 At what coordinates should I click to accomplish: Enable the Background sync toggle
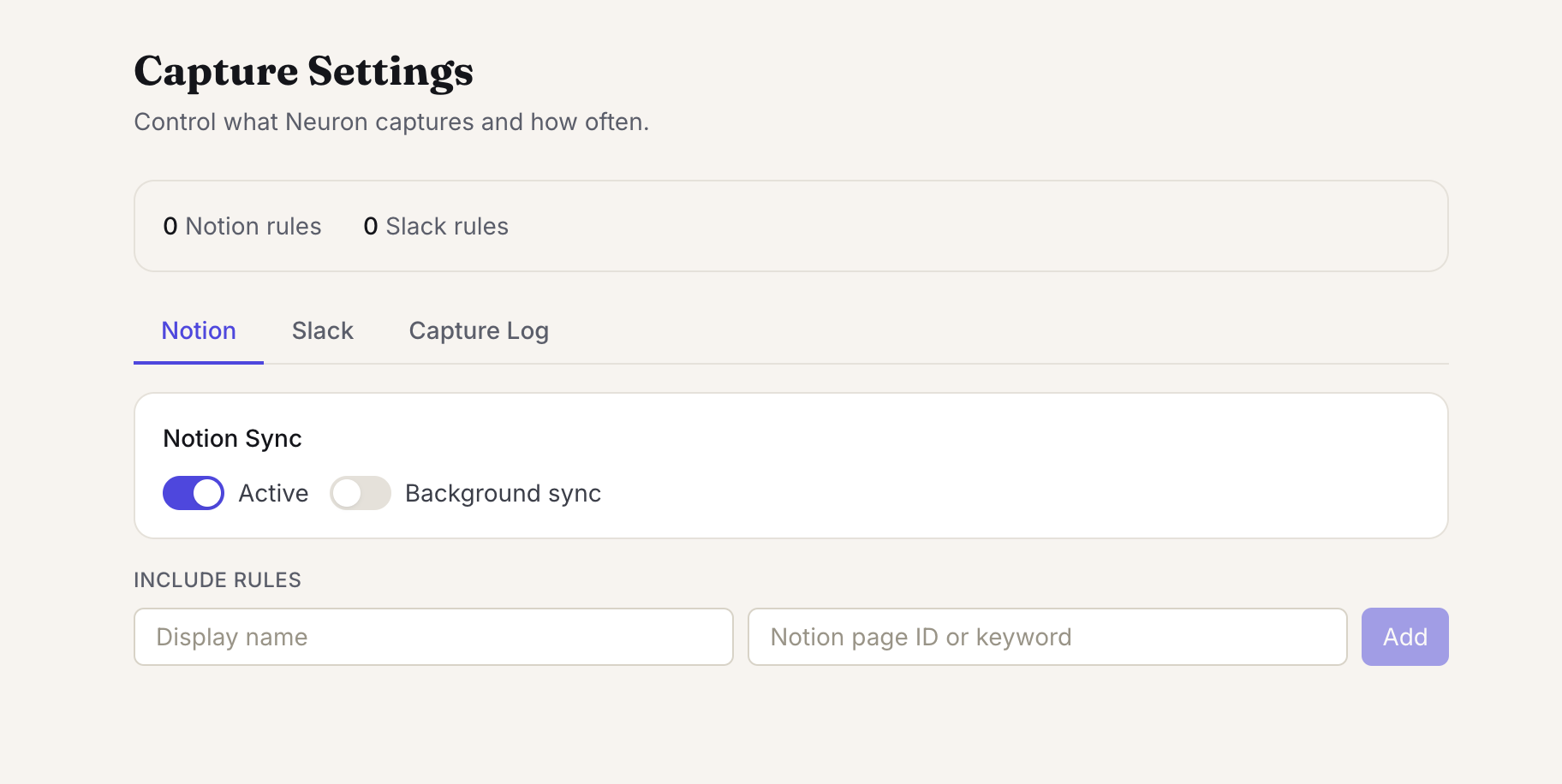tap(361, 493)
